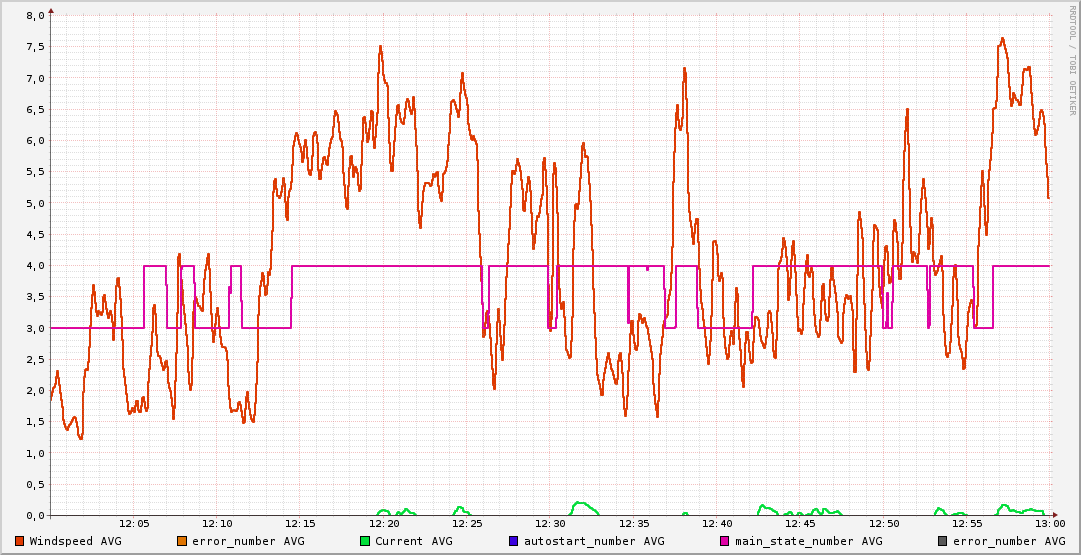Click the 12:20 time axis label
Screen dimensions: 1081x555
click(384, 523)
